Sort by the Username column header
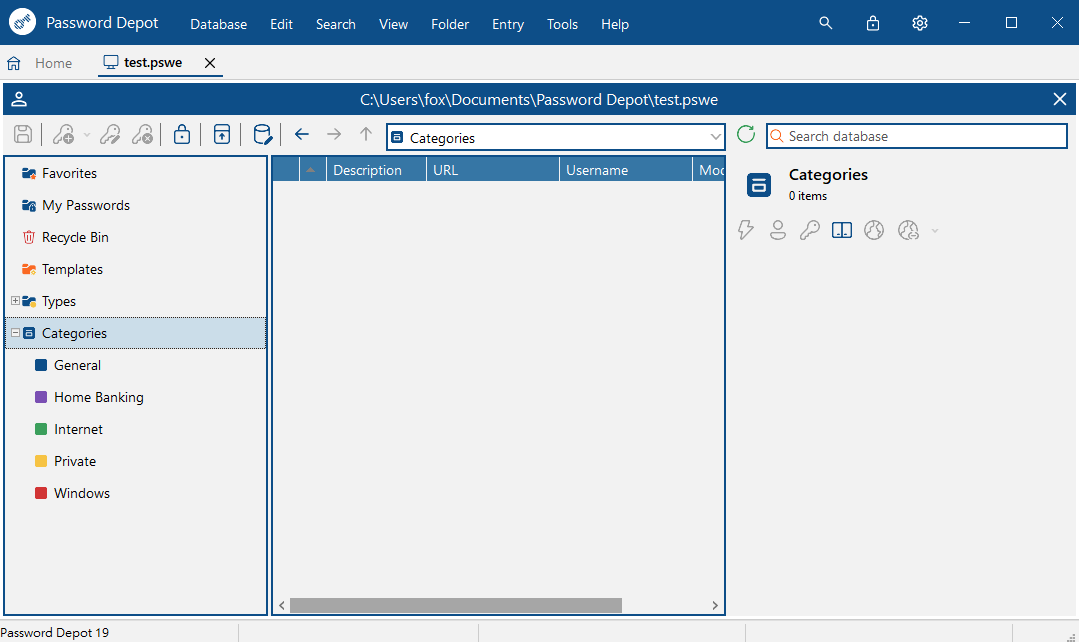Screen dimensions: 1079x642 (x=626, y=170)
